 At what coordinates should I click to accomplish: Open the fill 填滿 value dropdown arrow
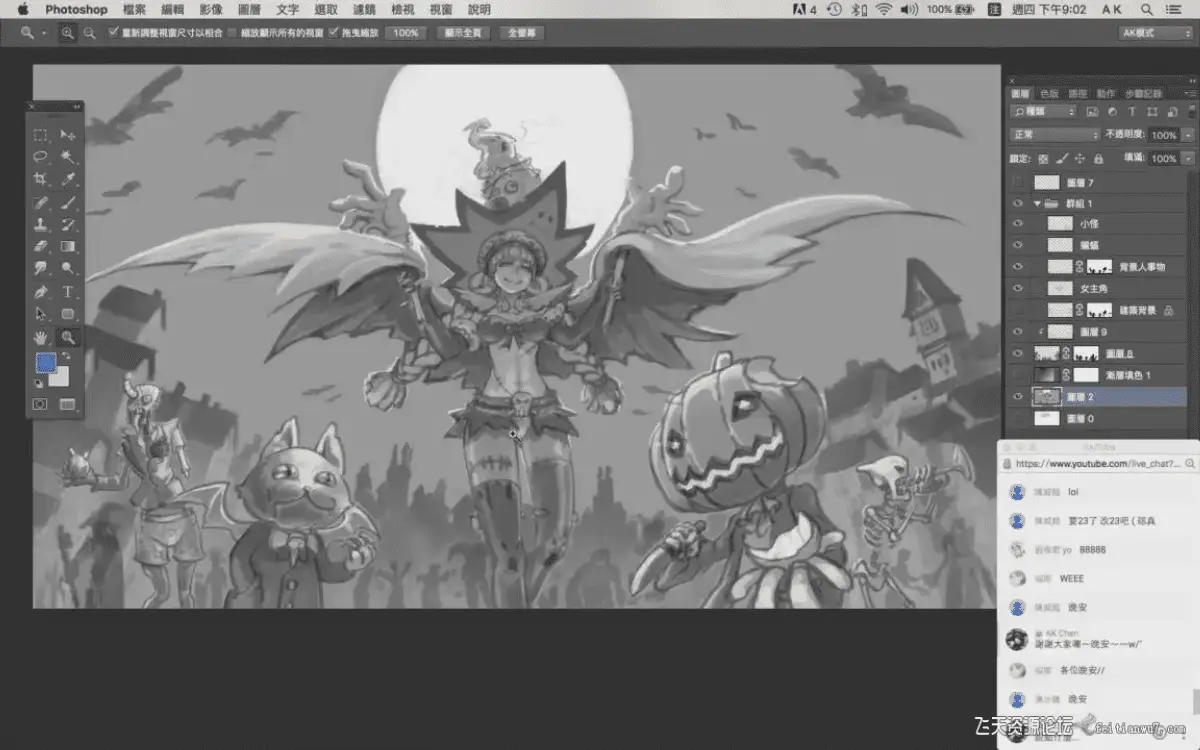[1188, 158]
